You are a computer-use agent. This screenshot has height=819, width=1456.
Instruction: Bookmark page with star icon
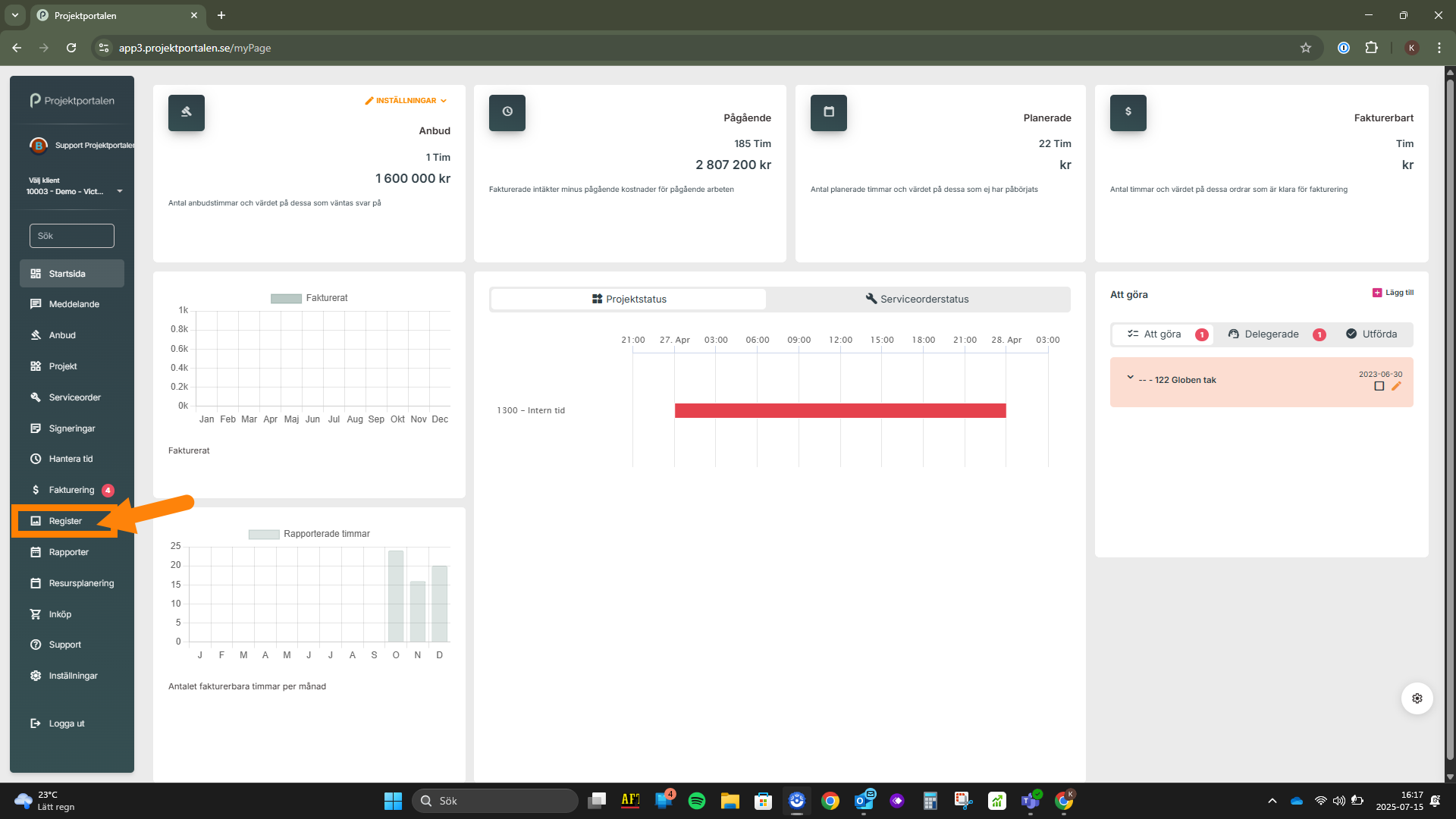(1306, 48)
